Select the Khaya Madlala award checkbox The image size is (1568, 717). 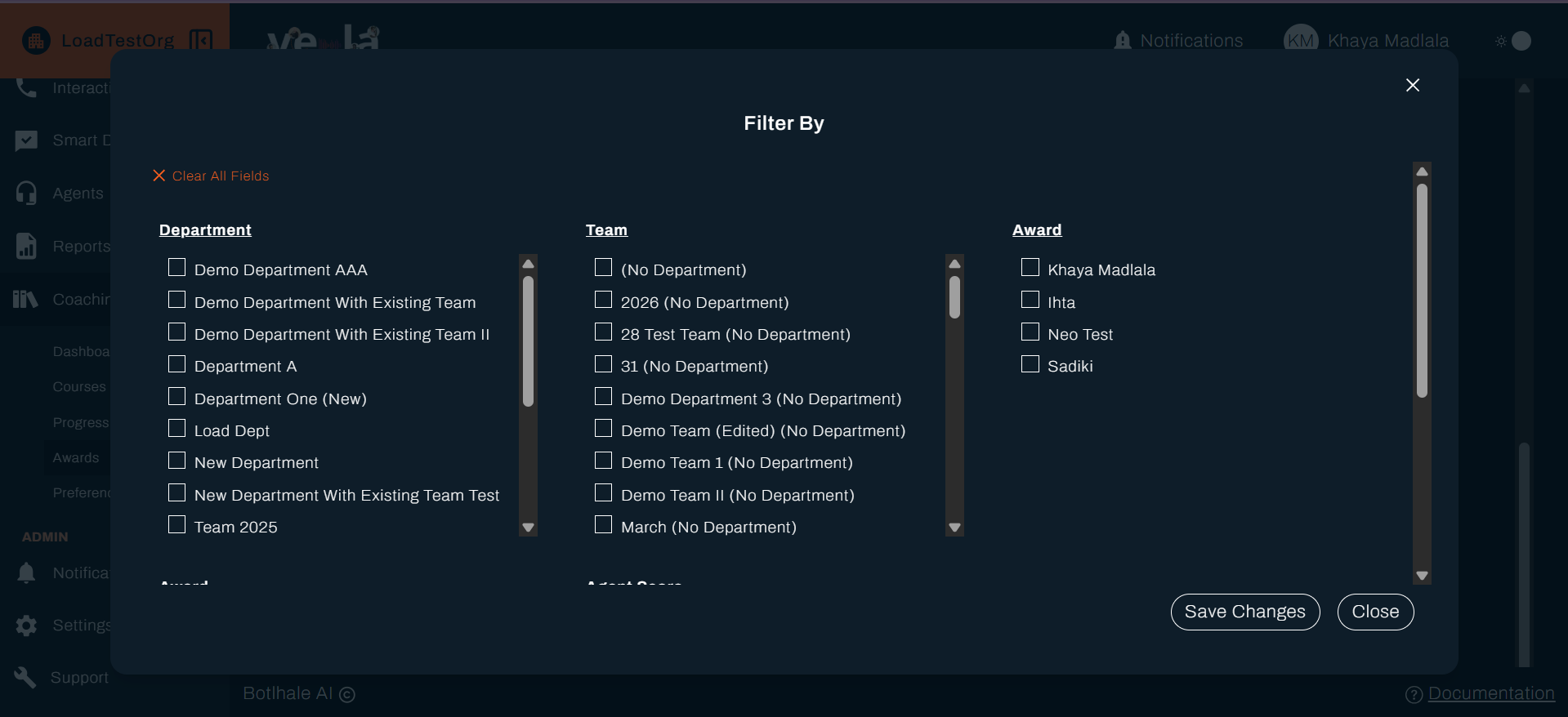click(1030, 268)
